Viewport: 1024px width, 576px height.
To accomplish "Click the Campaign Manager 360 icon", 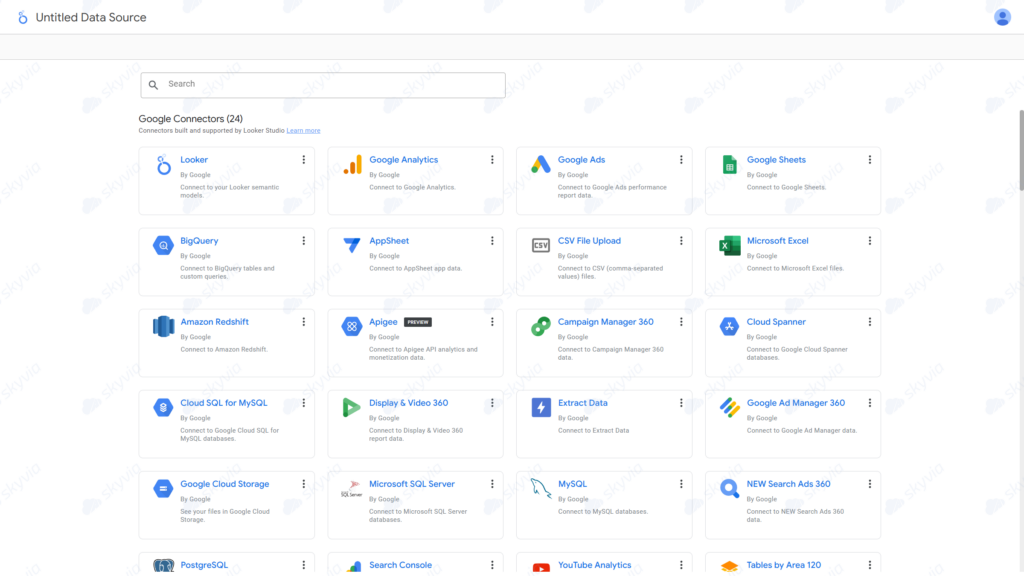I will click(x=541, y=327).
